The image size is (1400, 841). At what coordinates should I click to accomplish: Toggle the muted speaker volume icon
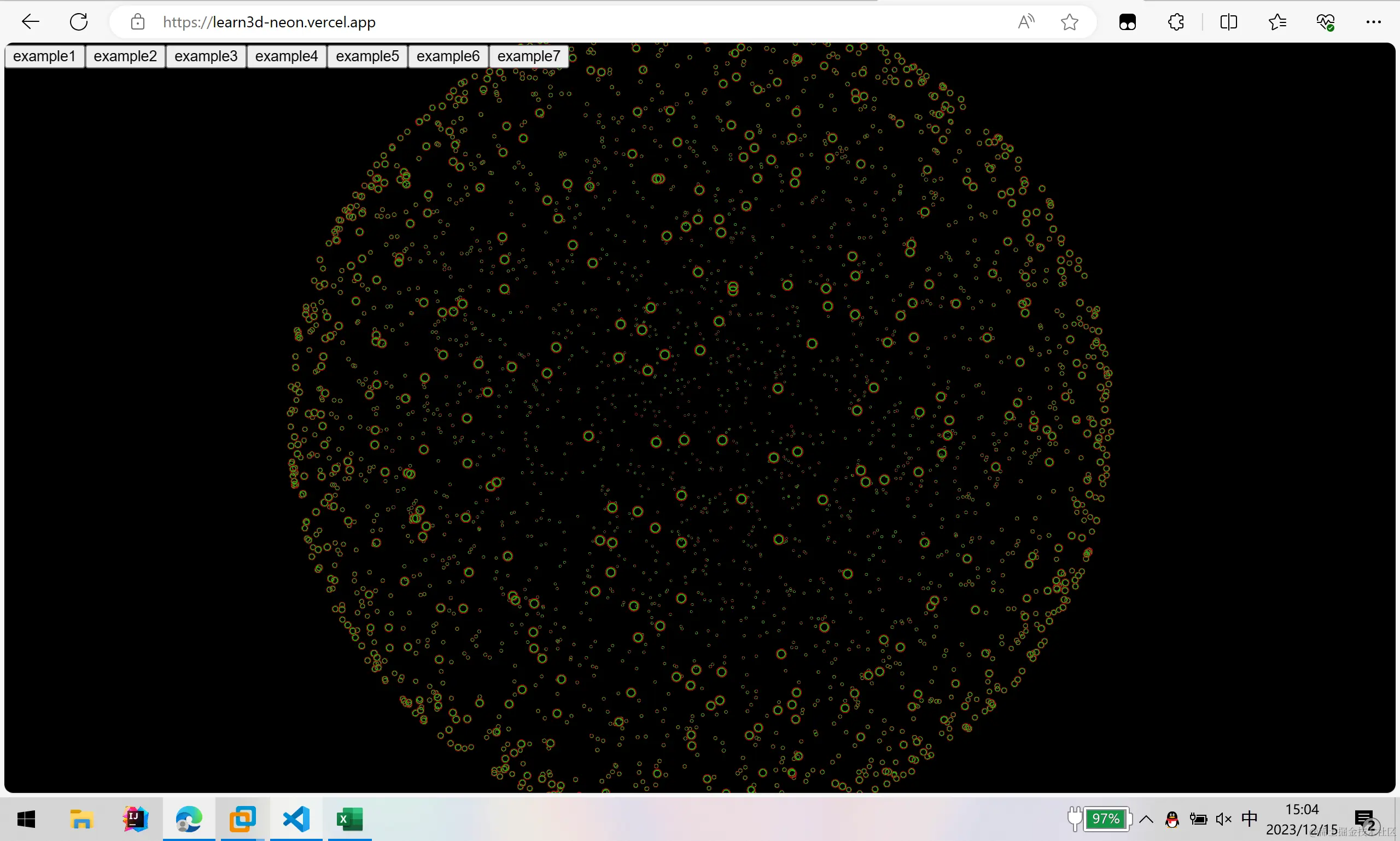pos(1224,819)
